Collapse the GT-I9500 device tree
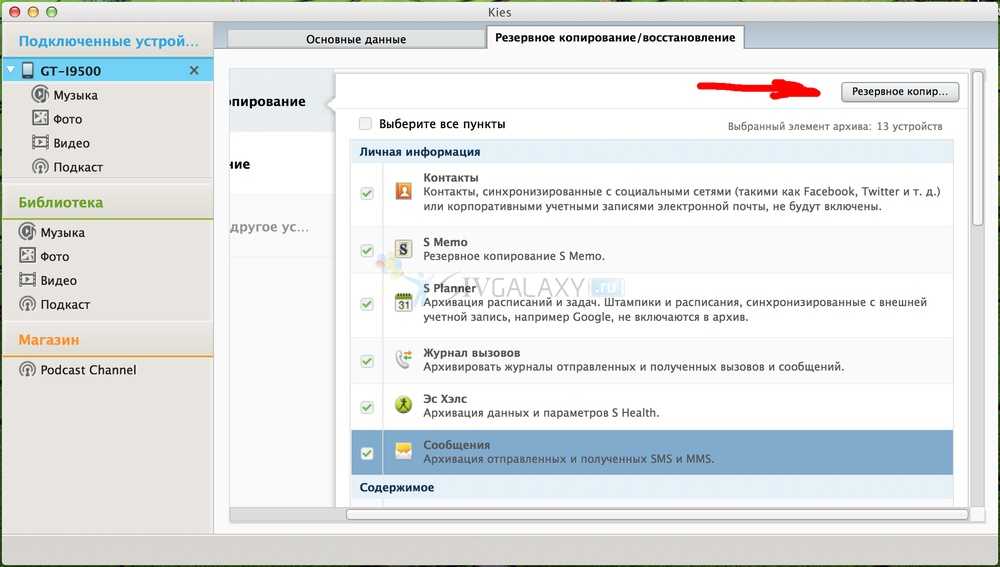 (x=10, y=71)
